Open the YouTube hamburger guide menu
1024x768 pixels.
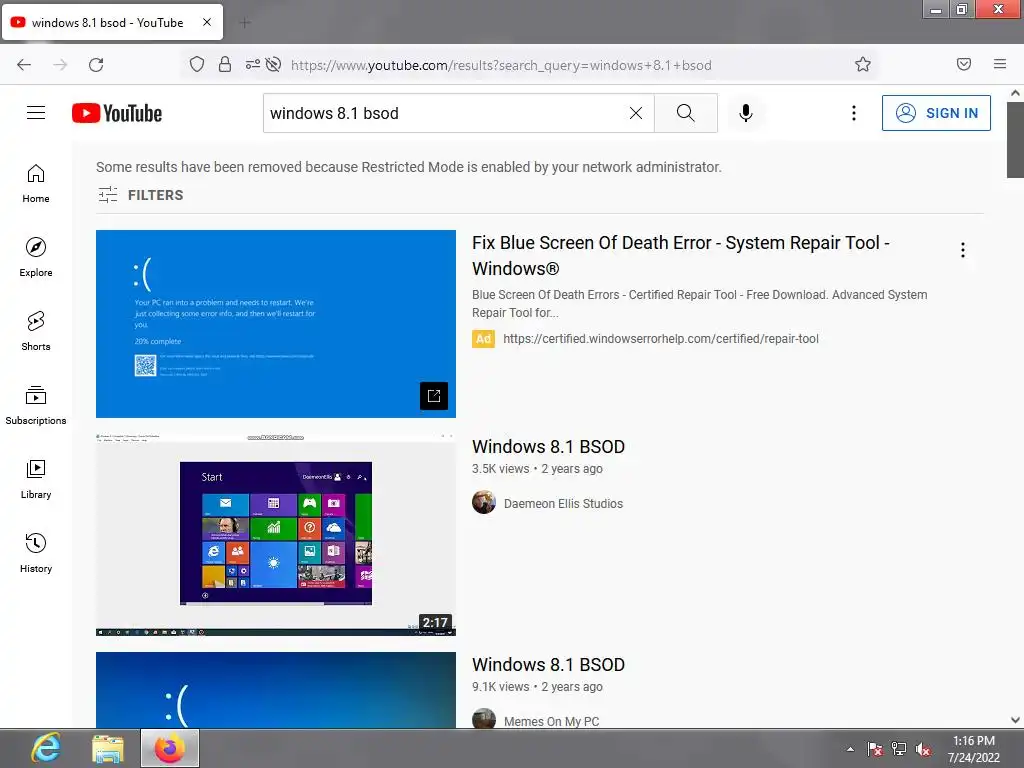click(x=36, y=113)
